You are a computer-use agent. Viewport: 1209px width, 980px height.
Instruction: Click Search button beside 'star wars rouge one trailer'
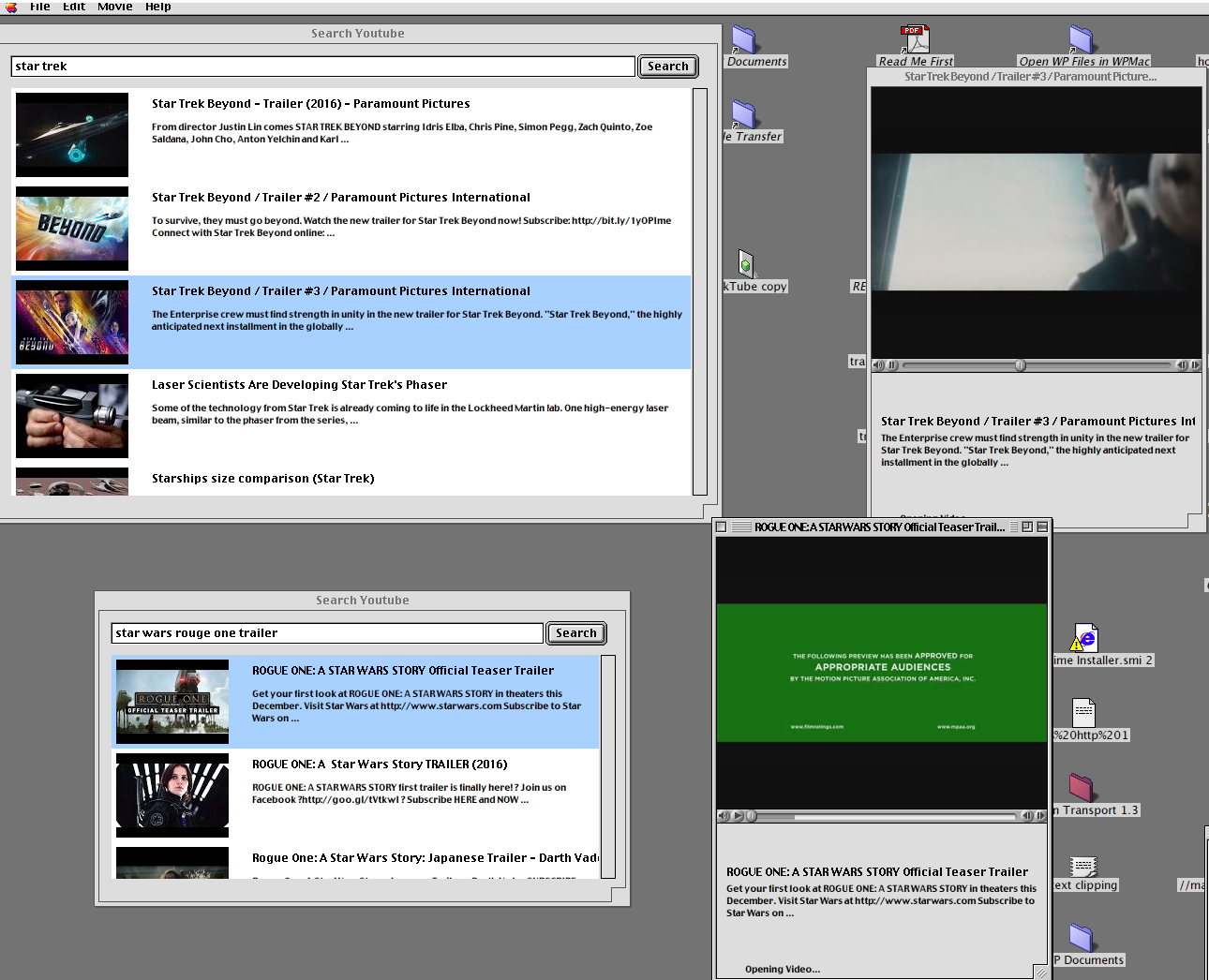[x=576, y=633]
